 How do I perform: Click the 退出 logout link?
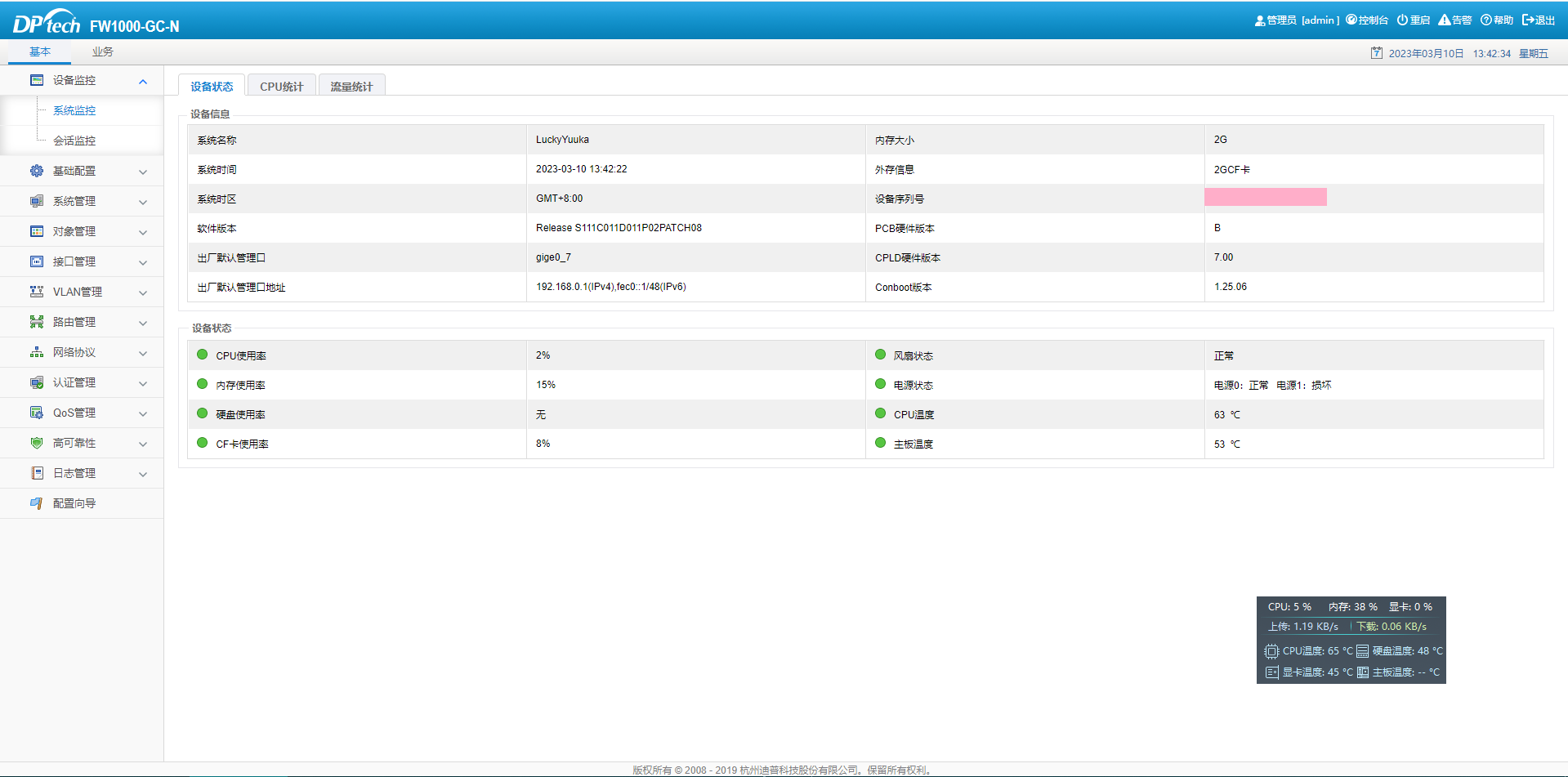tap(1539, 20)
